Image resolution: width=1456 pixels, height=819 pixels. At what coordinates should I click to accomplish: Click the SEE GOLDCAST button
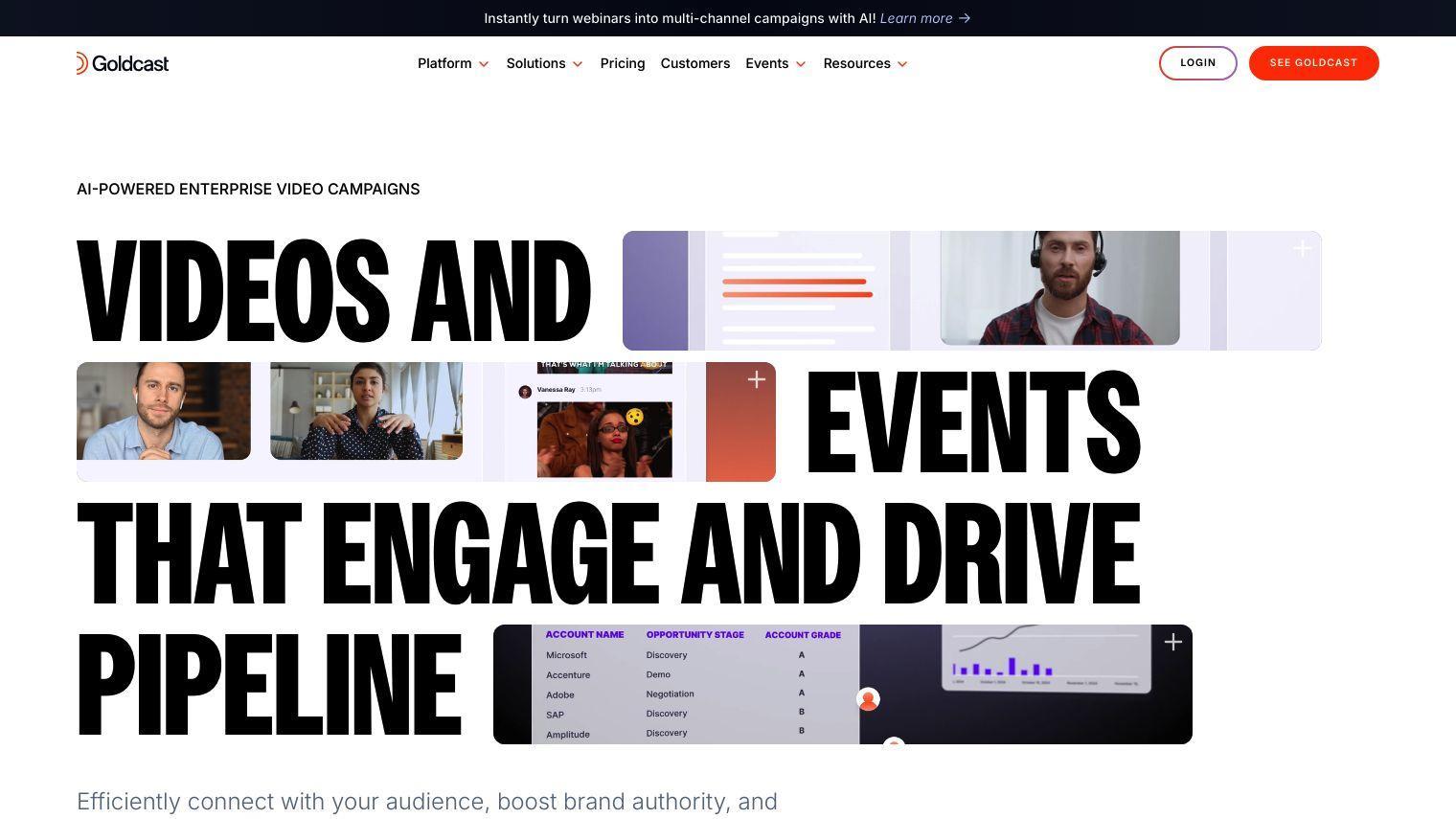[x=1314, y=63]
